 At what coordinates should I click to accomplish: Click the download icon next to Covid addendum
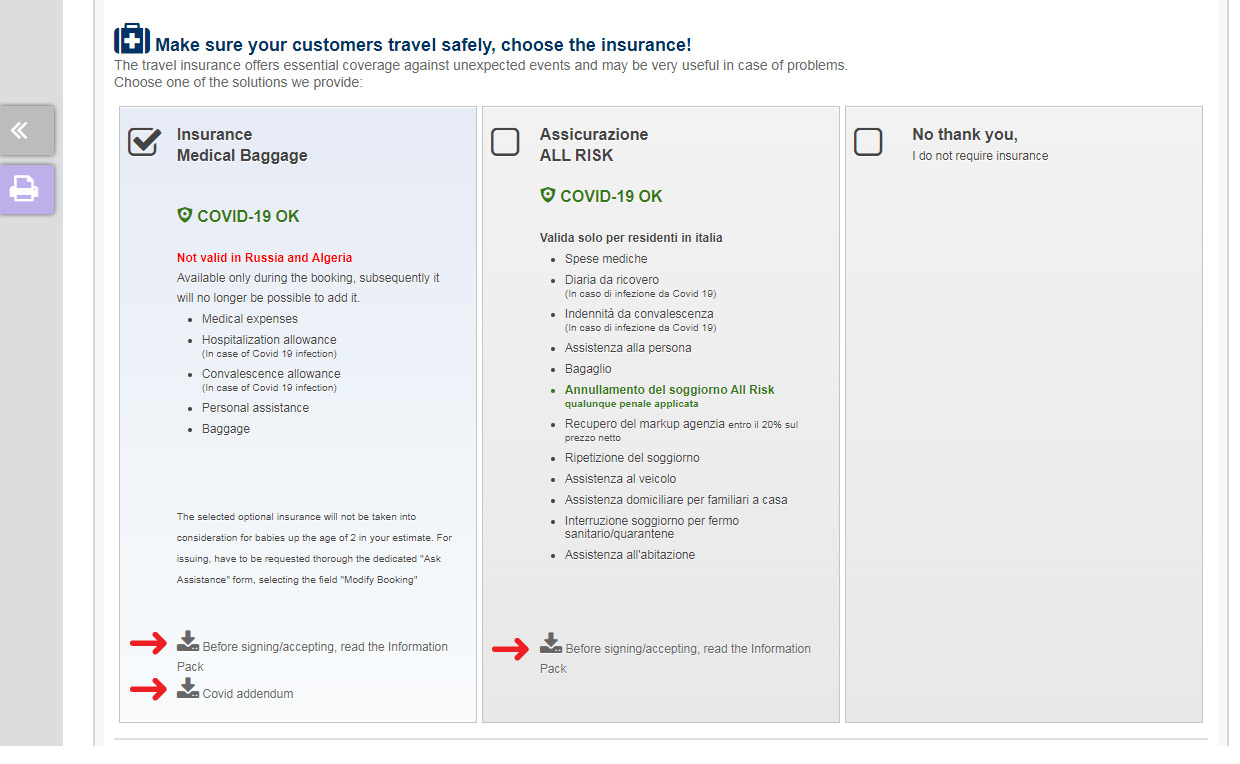point(187,687)
